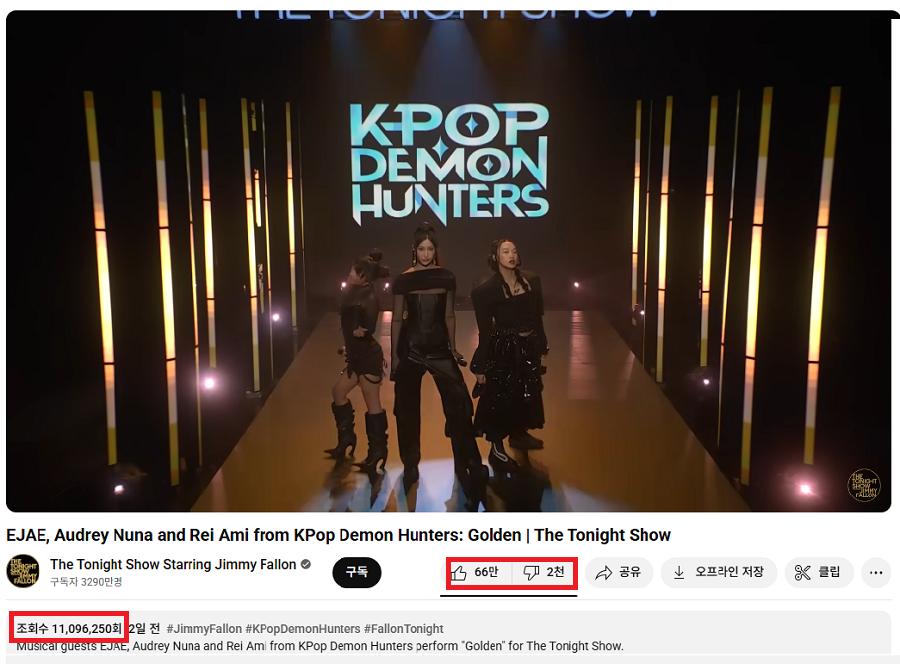Click the verified checkmark badge

pyautogui.click(x=306, y=564)
